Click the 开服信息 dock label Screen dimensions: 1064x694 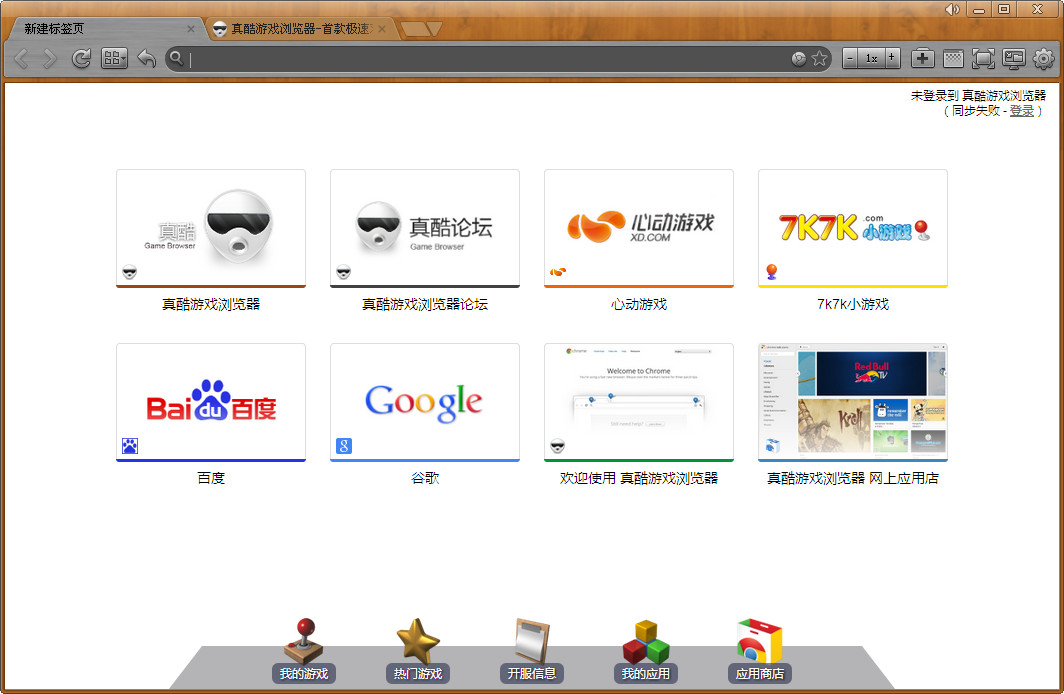[x=532, y=674]
